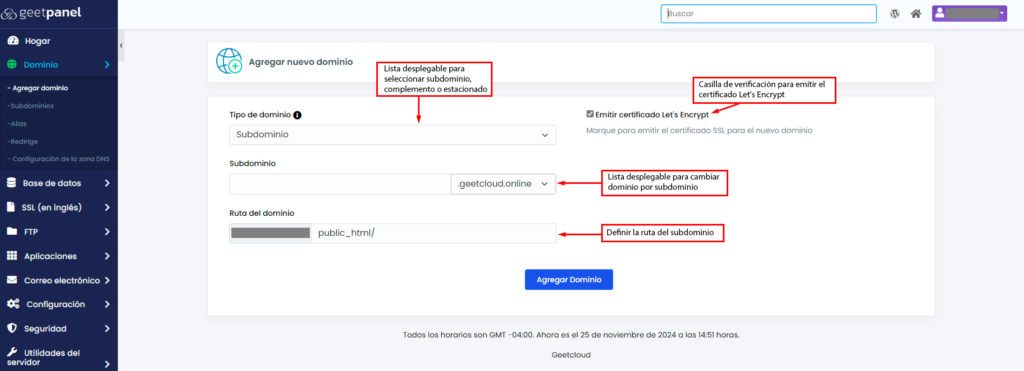Image resolution: width=1024 pixels, height=371 pixels.
Task: Click the Tipo de dominio label
Action: (260, 114)
